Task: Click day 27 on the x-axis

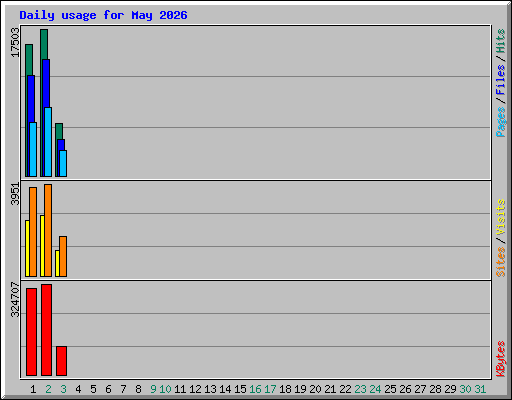Action: pyautogui.click(x=420, y=389)
